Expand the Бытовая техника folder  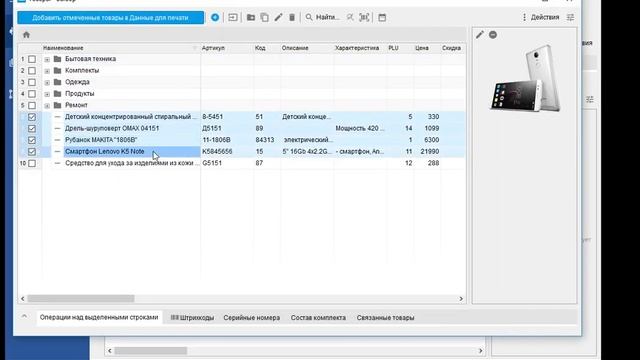[x=47, y=60]
